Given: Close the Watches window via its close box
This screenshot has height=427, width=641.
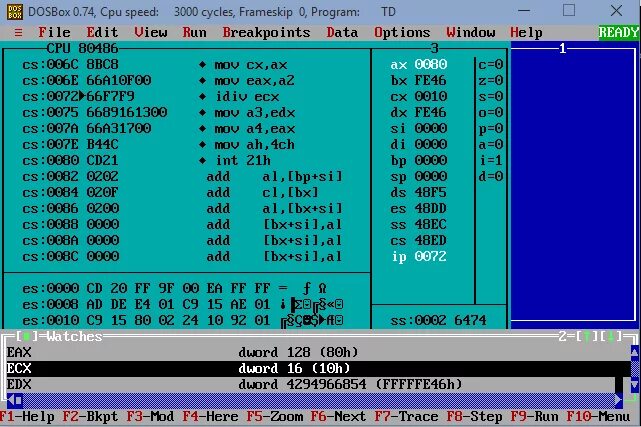Looking at the screenshot, I should click(x=27, y=336).
